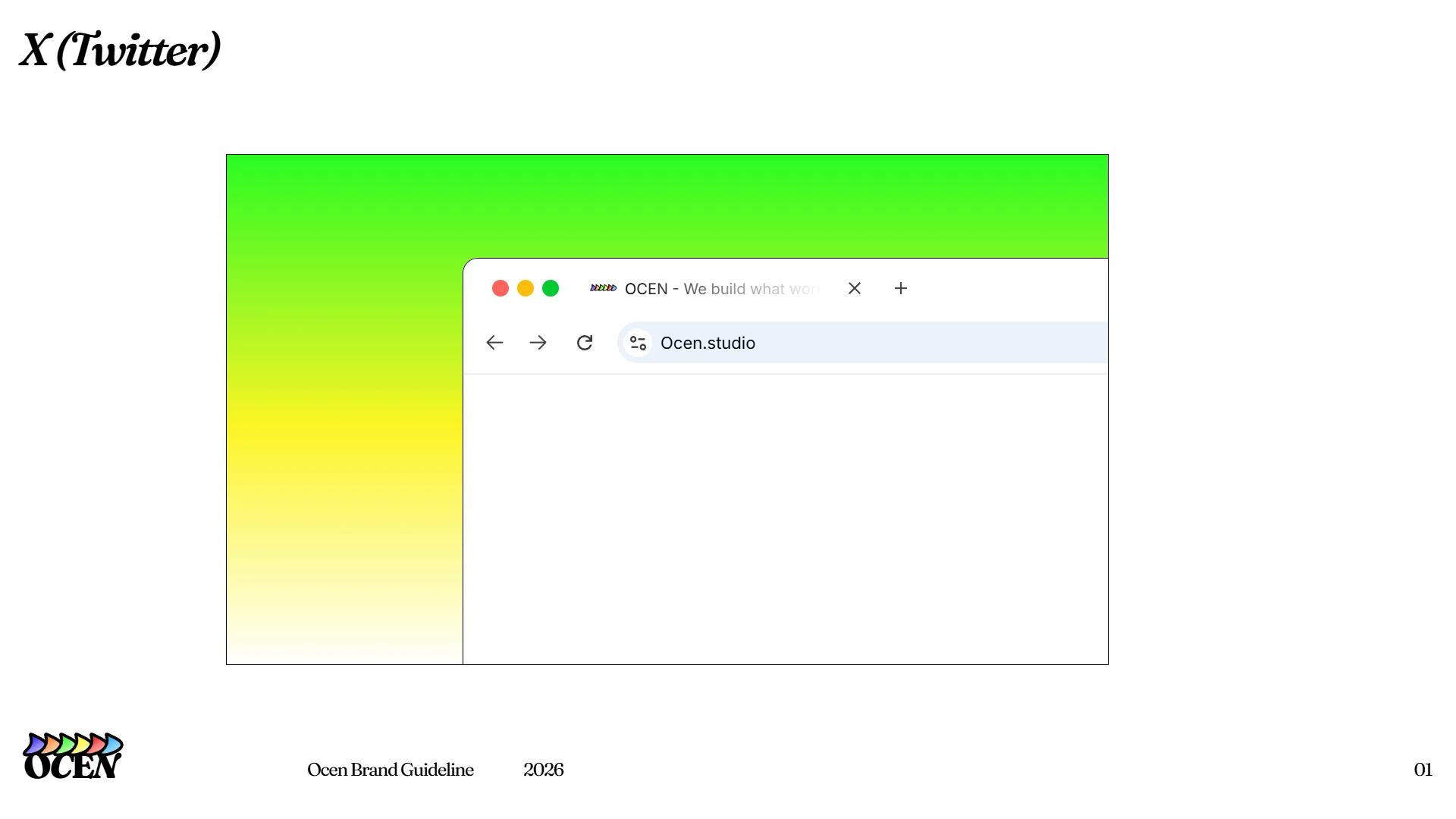Click the green maximize window dot
Viewport: 1456px width, 819px height.
[551, 288]
